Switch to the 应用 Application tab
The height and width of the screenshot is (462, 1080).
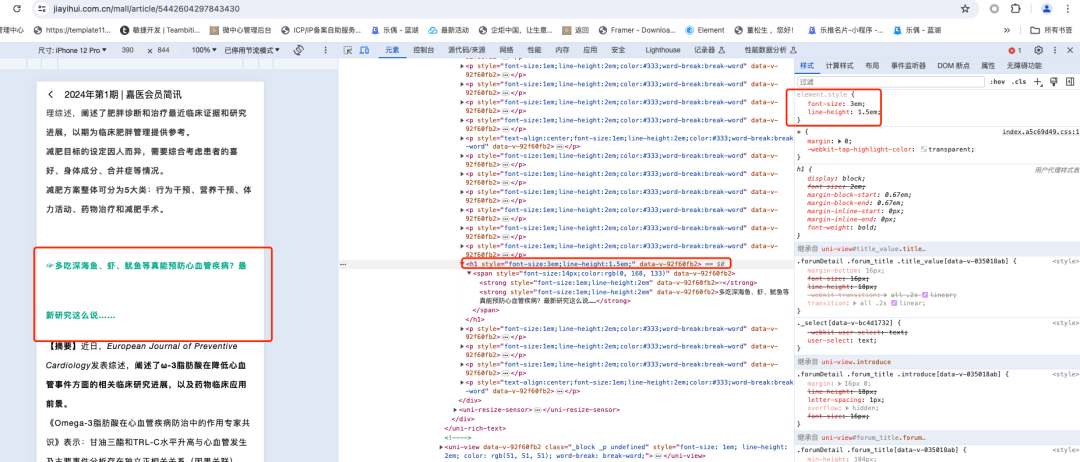coord(590,50)
